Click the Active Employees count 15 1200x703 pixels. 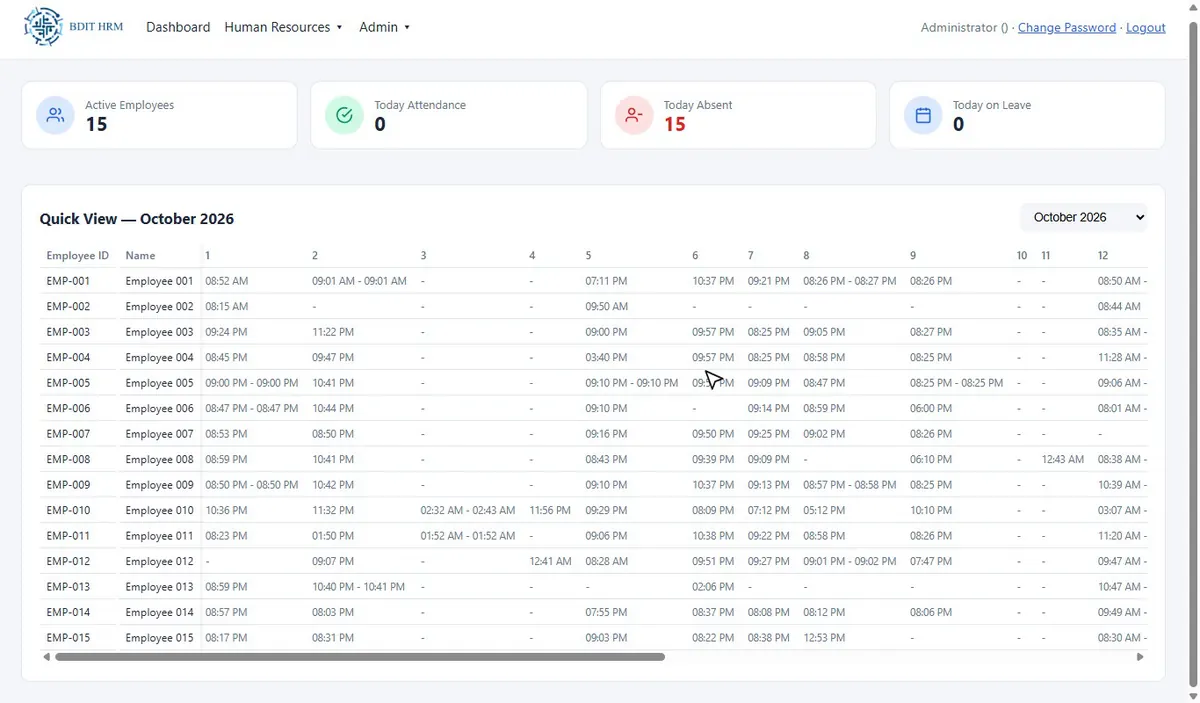point(96,125)
